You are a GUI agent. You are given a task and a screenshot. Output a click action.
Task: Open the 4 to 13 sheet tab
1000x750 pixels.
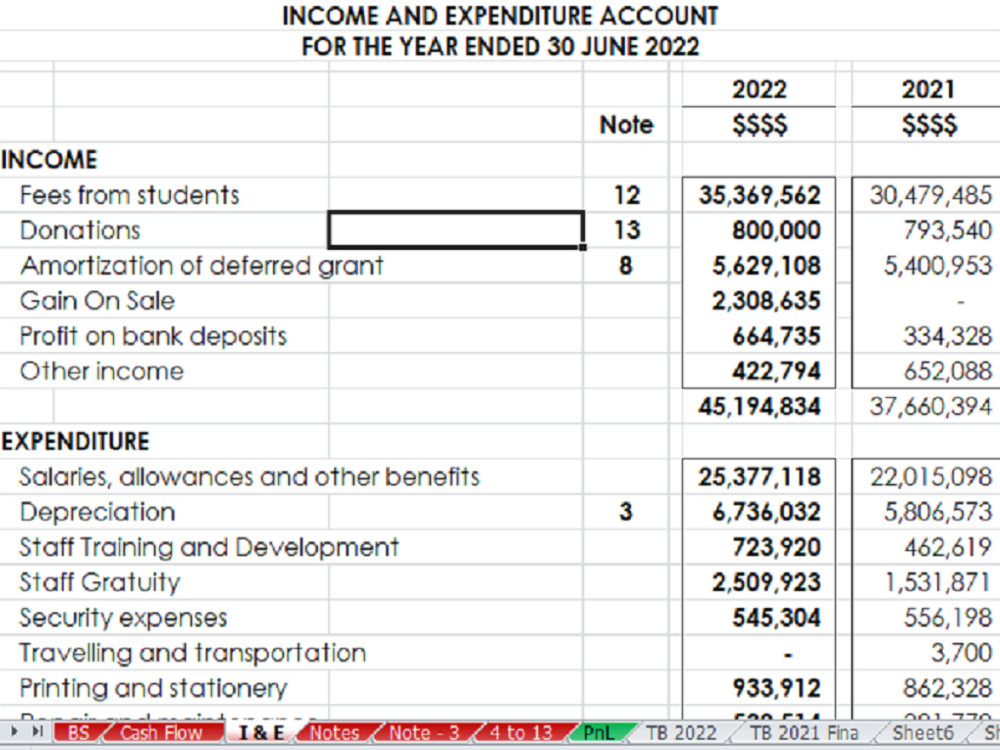(x=520, y=733)
